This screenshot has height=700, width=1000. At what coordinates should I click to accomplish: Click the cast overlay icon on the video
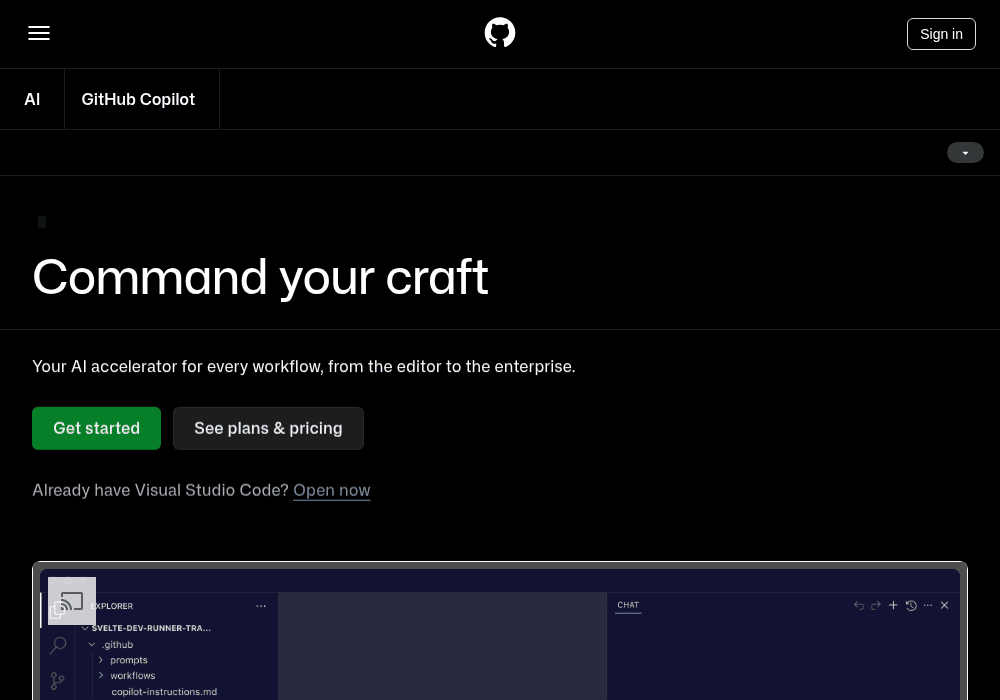point(72,601)
